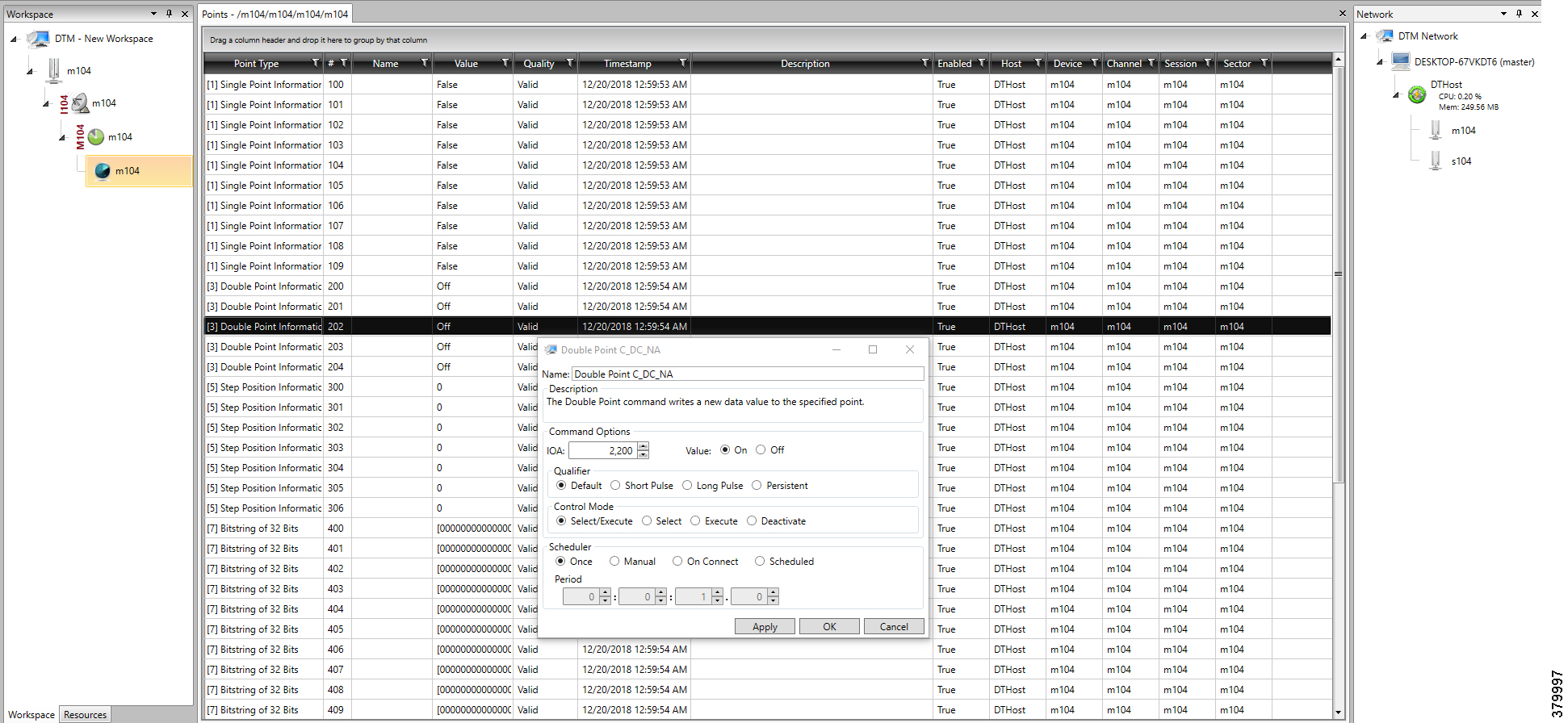Select the Single Point row numbered 105

pos(767,186)
